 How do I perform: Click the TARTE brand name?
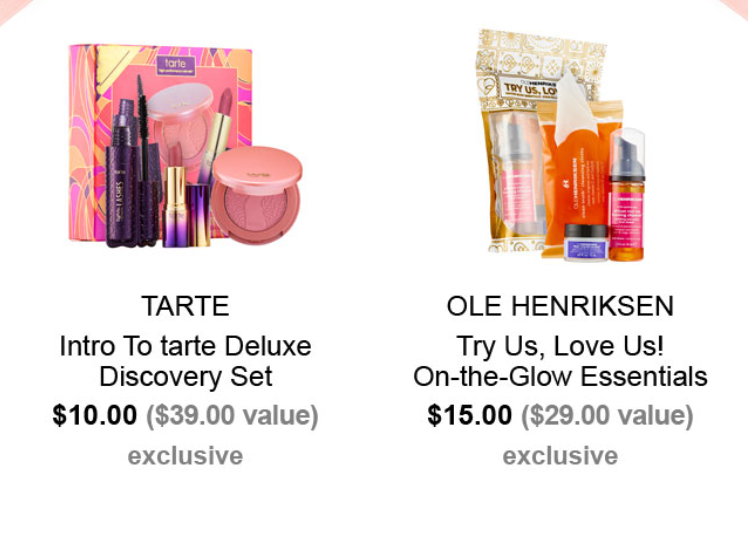[x=185, y=306]
